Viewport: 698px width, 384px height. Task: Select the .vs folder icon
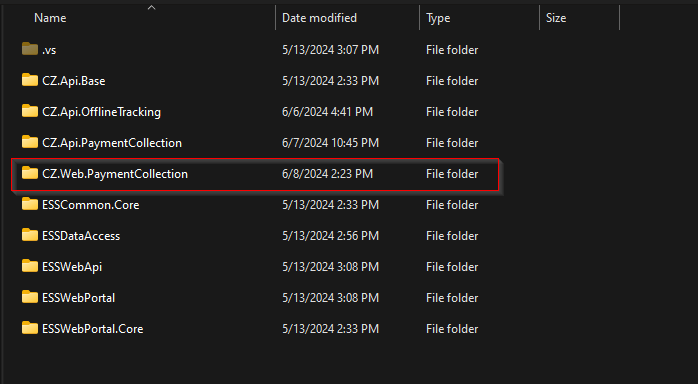(30, 49)
